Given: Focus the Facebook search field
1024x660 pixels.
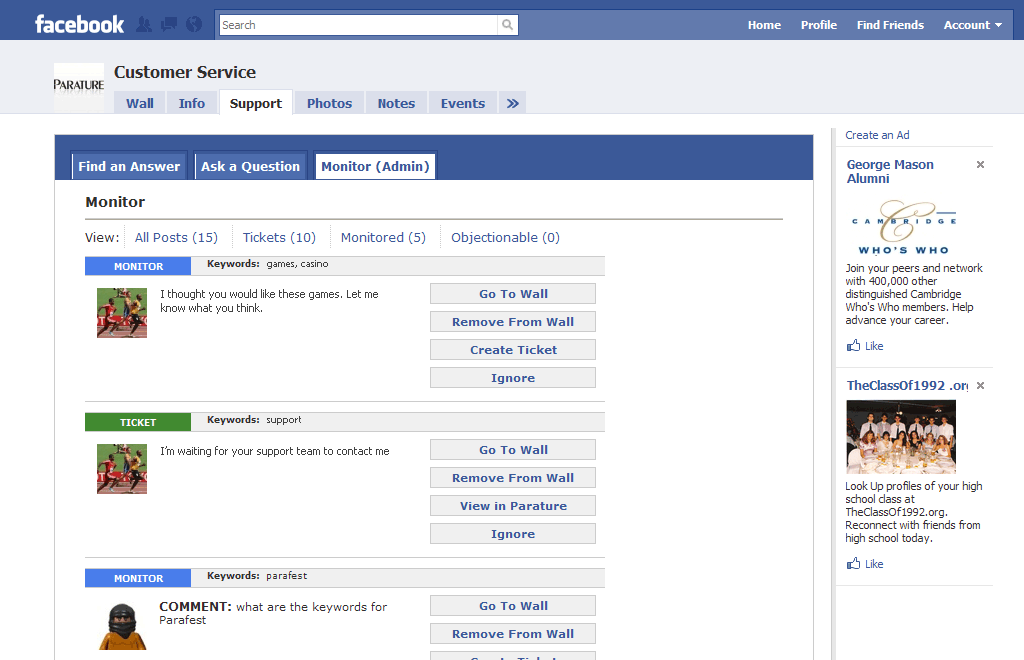Looking at the screenshot, I should click(358, 25).
